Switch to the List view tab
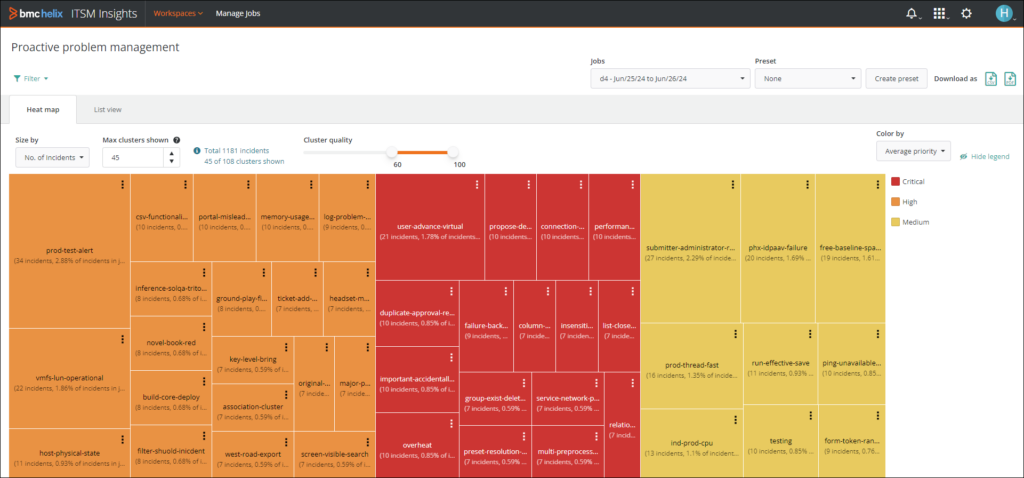 pyautogui.click(x=107, y=109)
